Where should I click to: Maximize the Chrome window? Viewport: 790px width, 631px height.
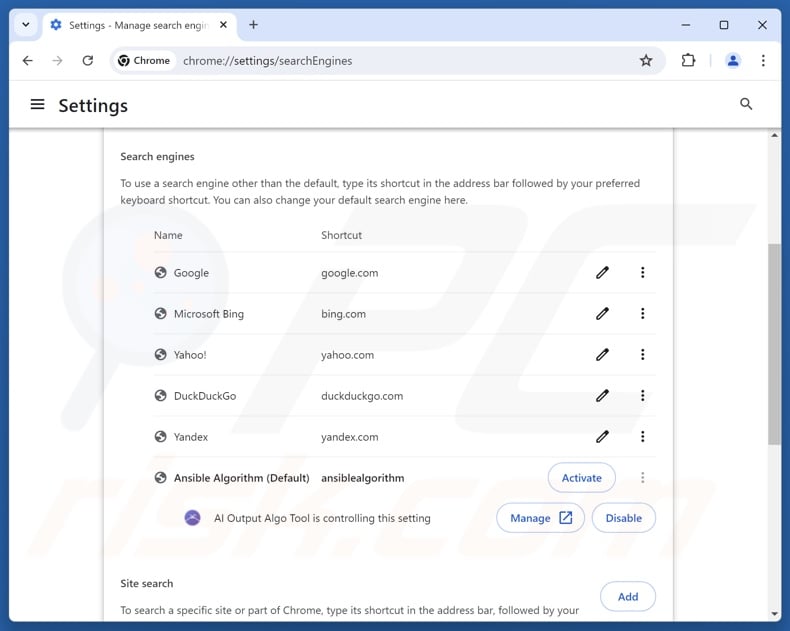click(x=724, y=25)
